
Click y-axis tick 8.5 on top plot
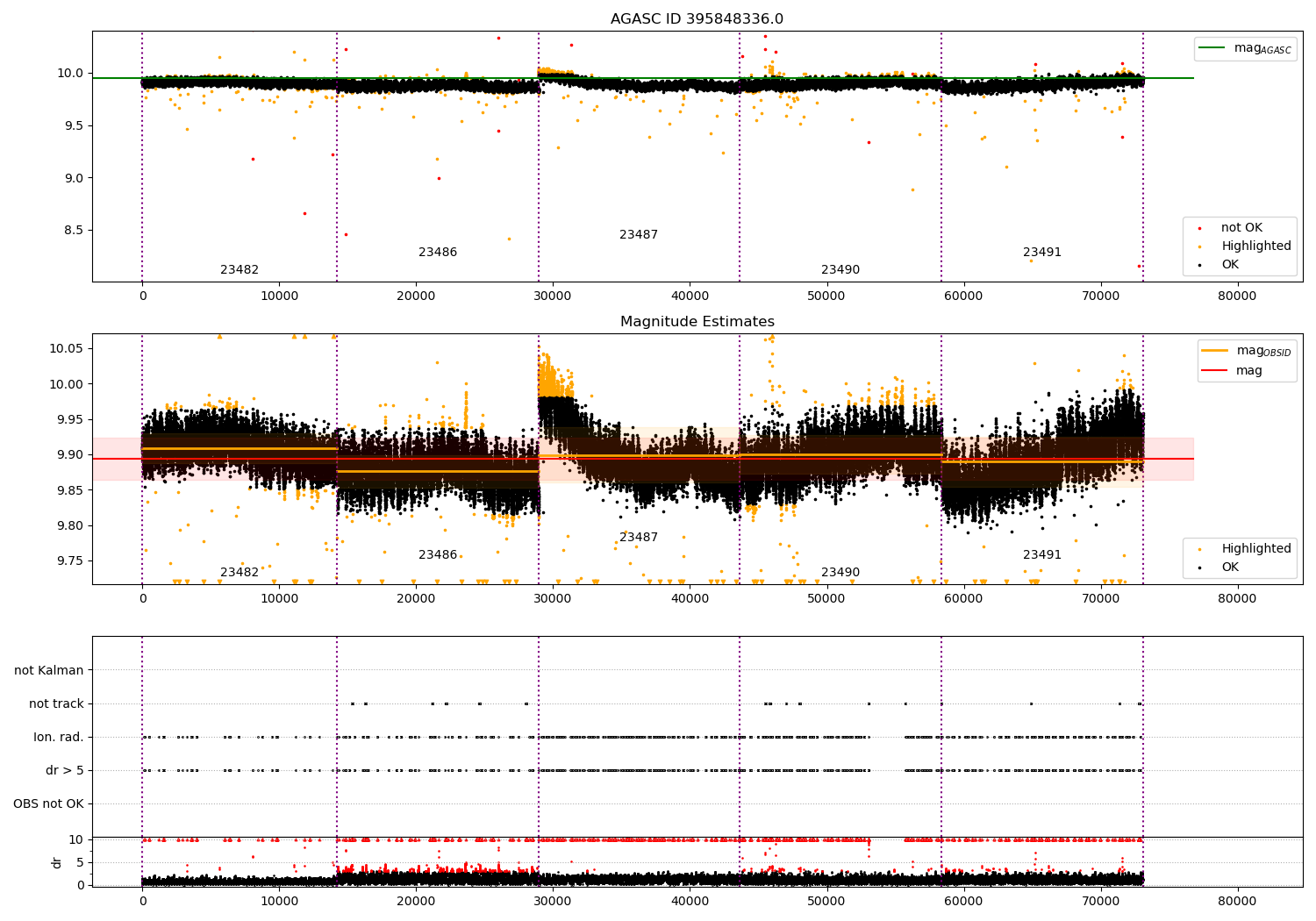(74, 231)
